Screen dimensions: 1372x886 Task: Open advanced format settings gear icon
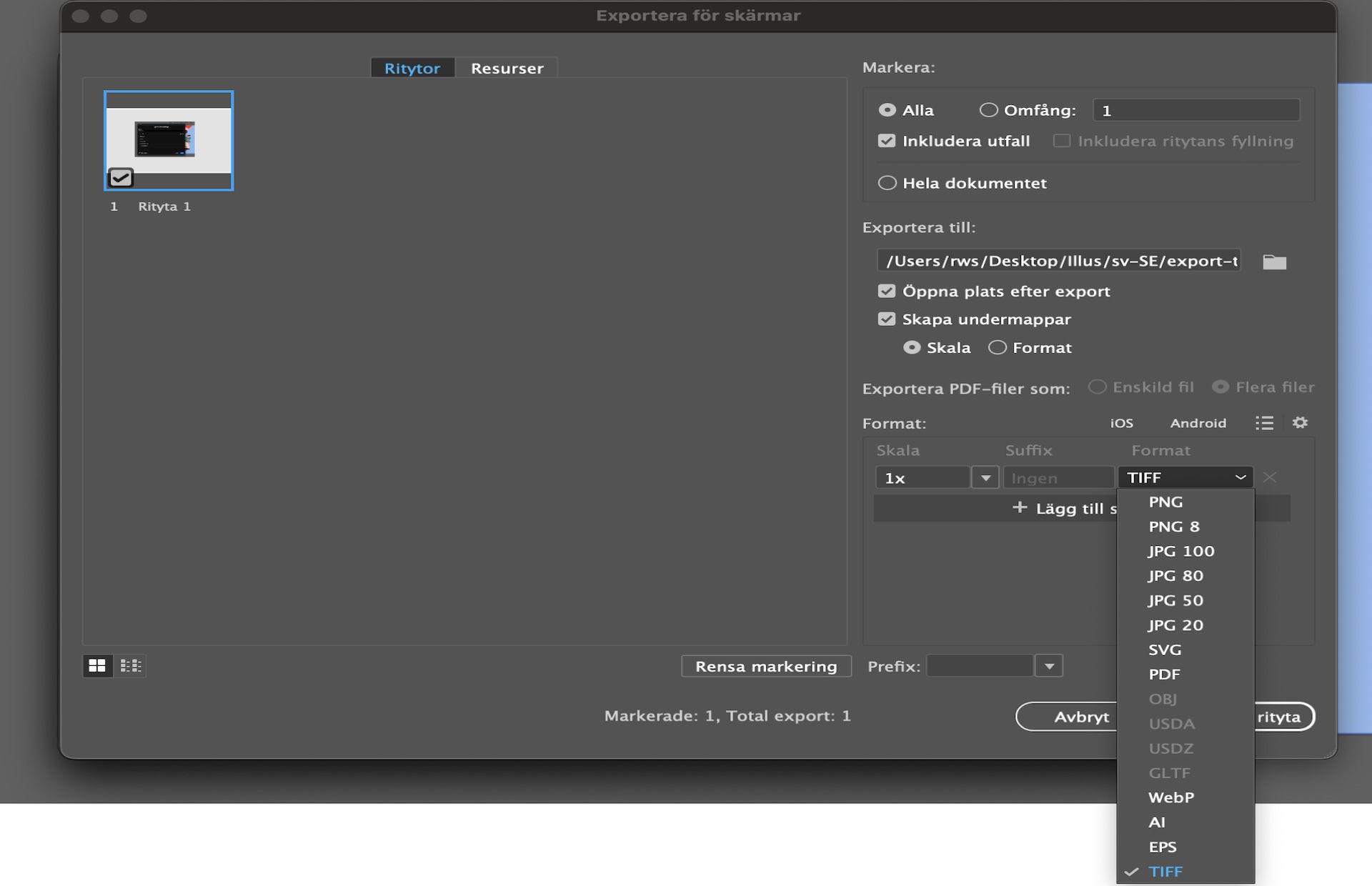[1300, 423]
